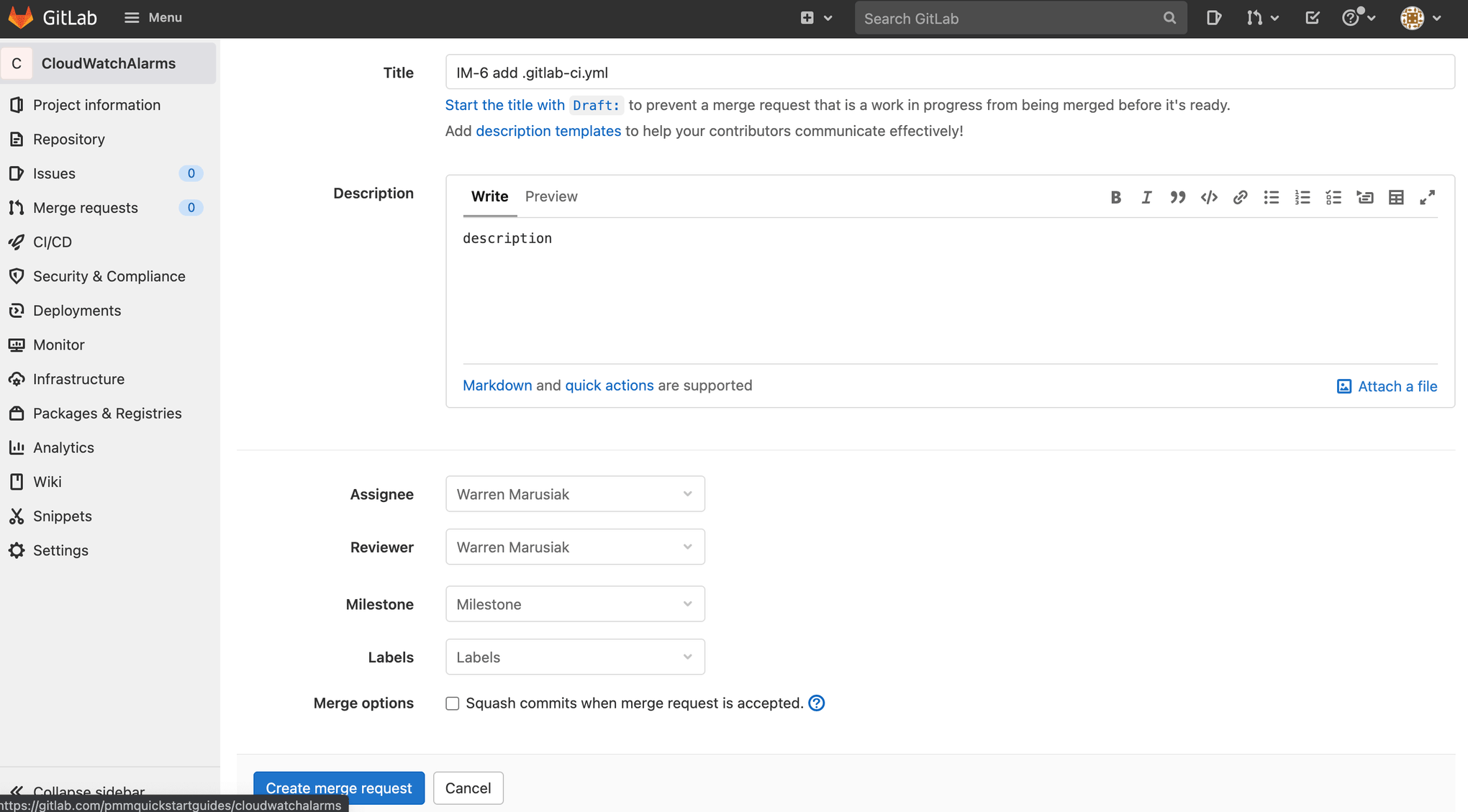The width and height of the screenshot is (1468, 812).
Task: Open the Repository sidebar section
Action: (69, 138)
